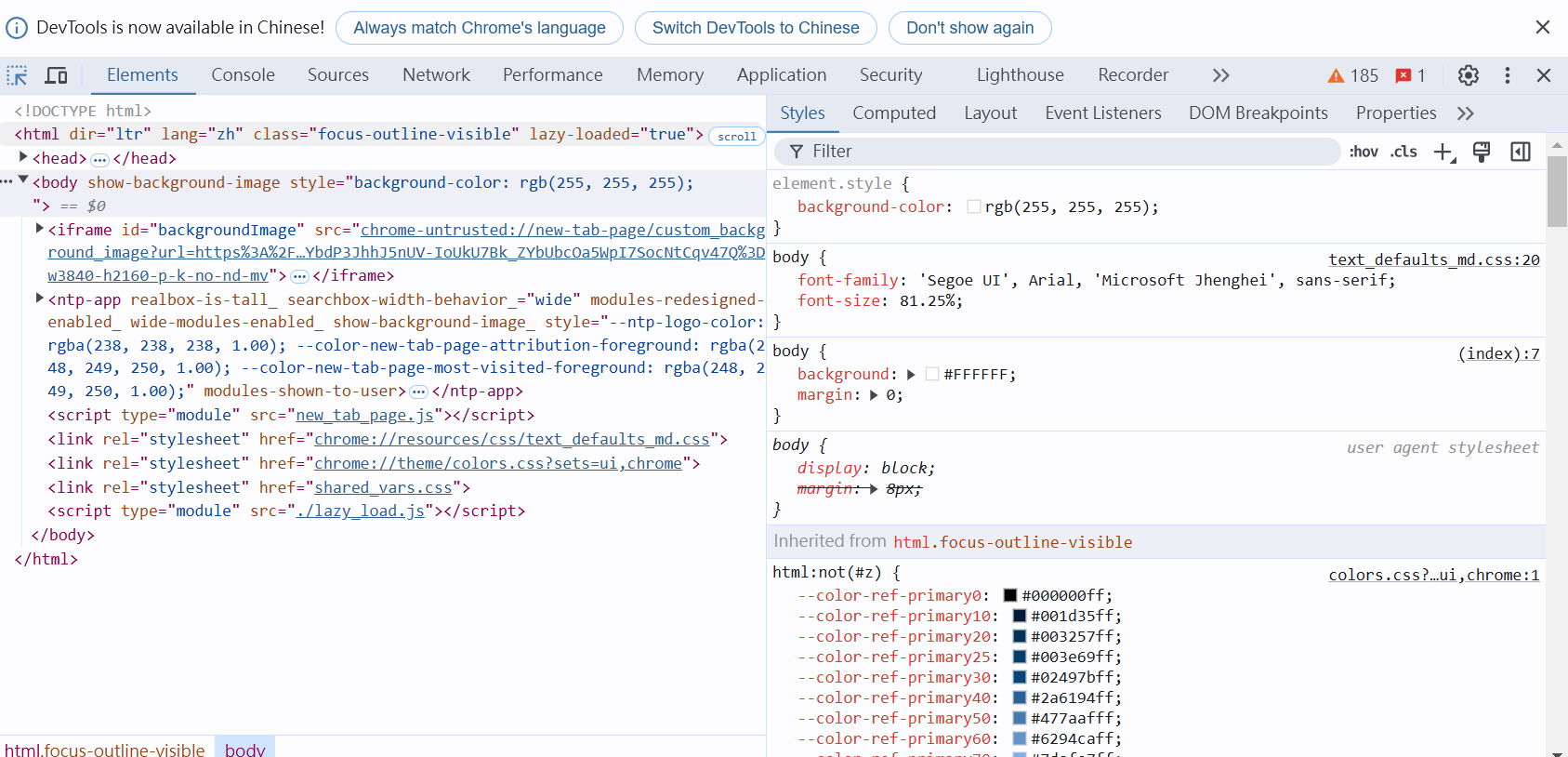Click the 1 error issues indicator
Screen dimensions: 1568x757
(1410, 75)
